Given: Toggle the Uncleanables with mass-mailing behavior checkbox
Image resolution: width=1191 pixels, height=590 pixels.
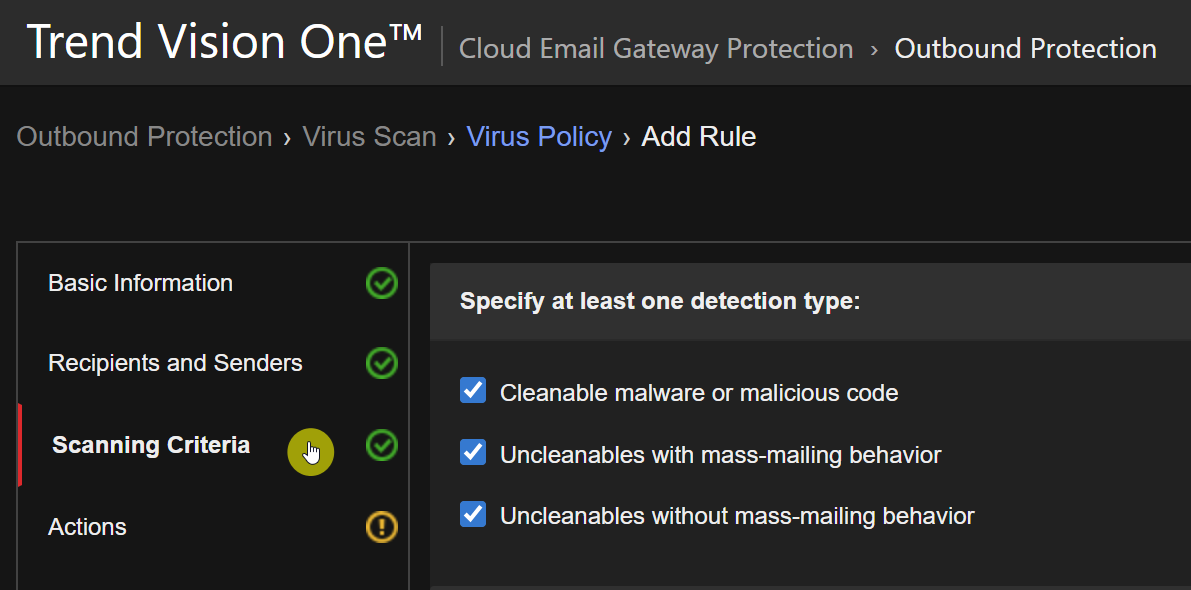Looking at the screenshot, I should point(473,453).
